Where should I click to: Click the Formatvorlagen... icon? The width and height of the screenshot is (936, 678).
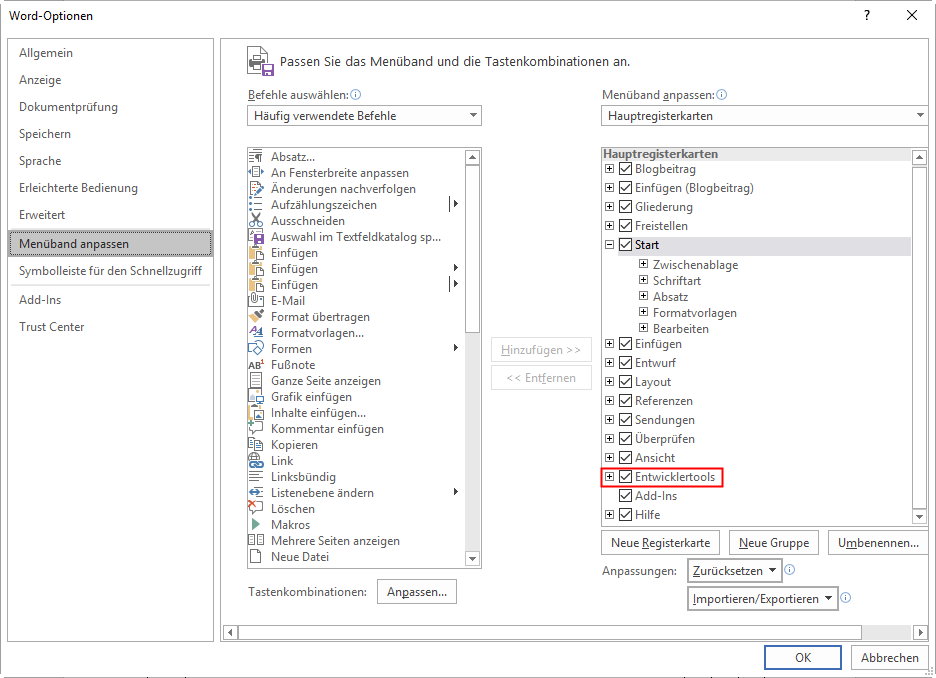tap(255, 332)
